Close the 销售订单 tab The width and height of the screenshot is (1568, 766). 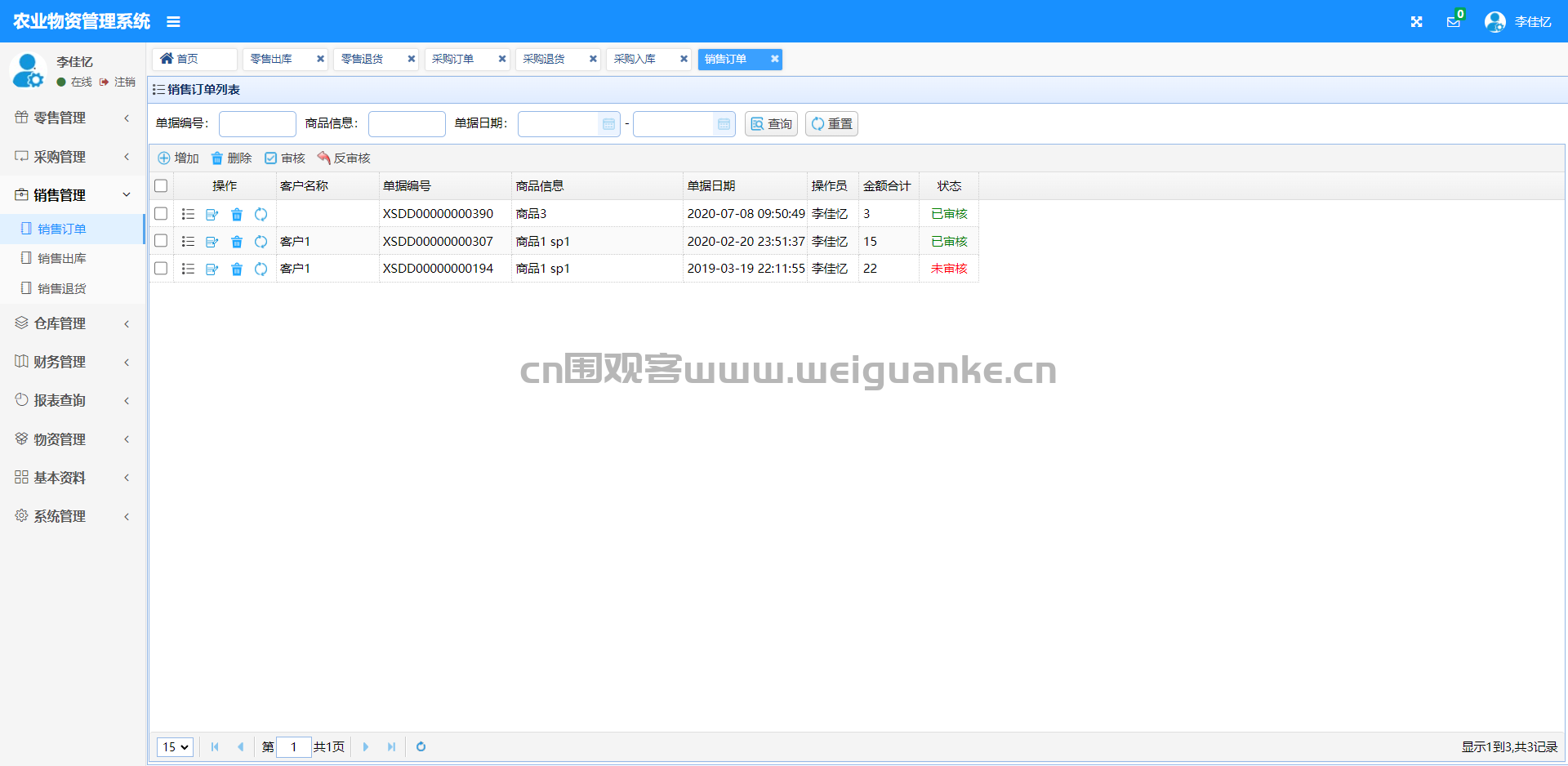(774, 59)
